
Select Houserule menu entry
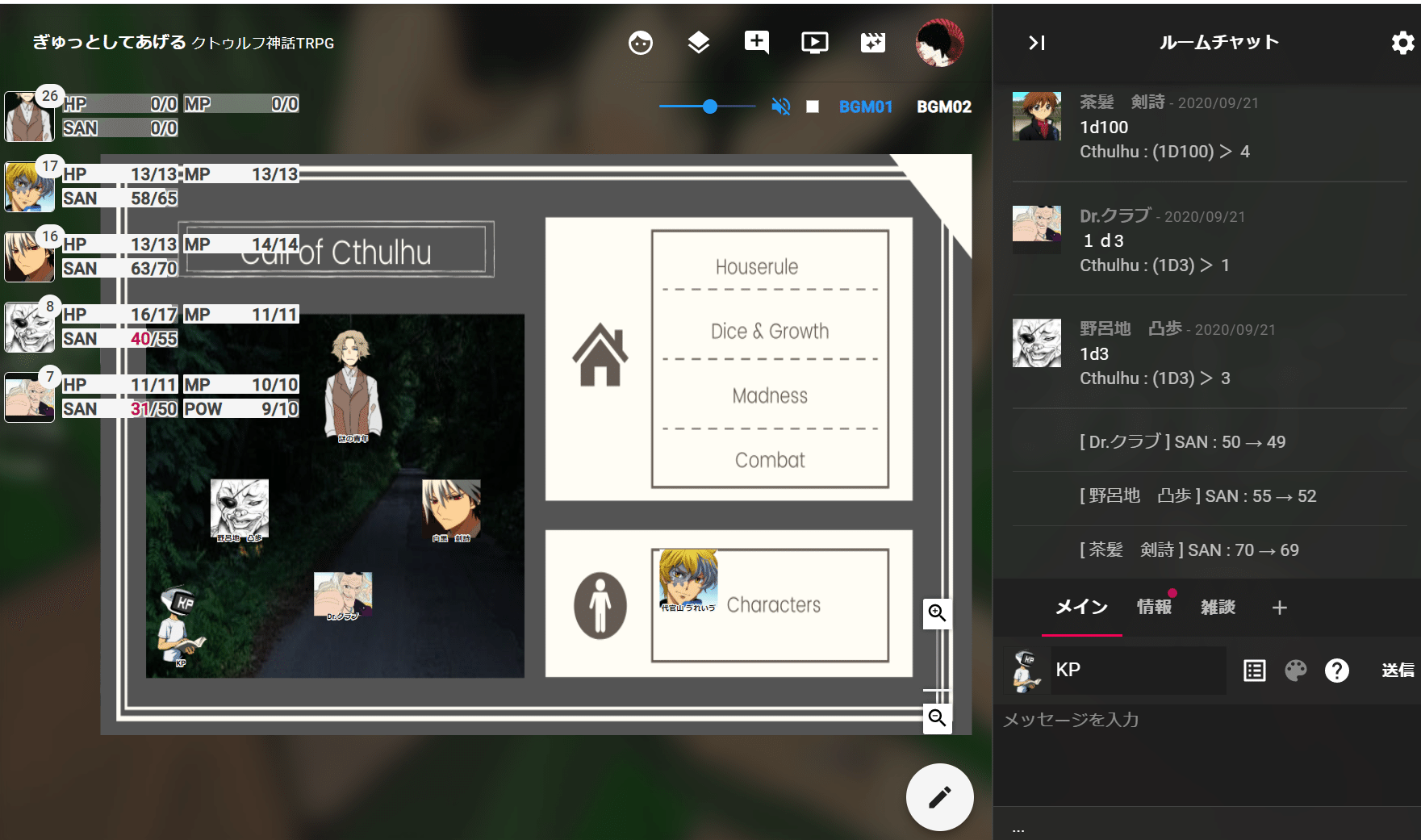click(x=757, y=267)
